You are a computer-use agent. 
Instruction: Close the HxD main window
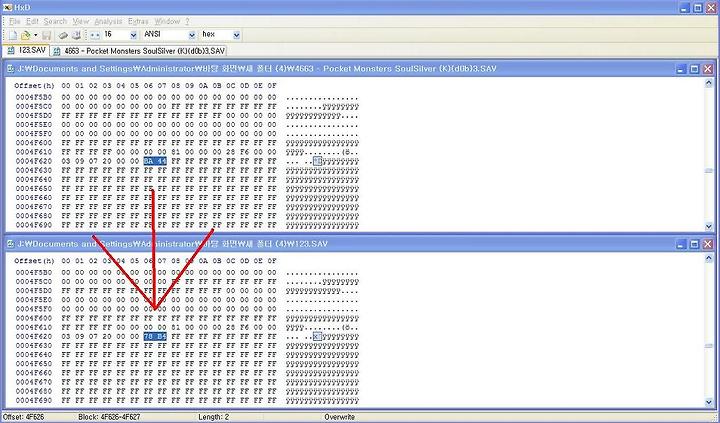click(x=710, y=7)
